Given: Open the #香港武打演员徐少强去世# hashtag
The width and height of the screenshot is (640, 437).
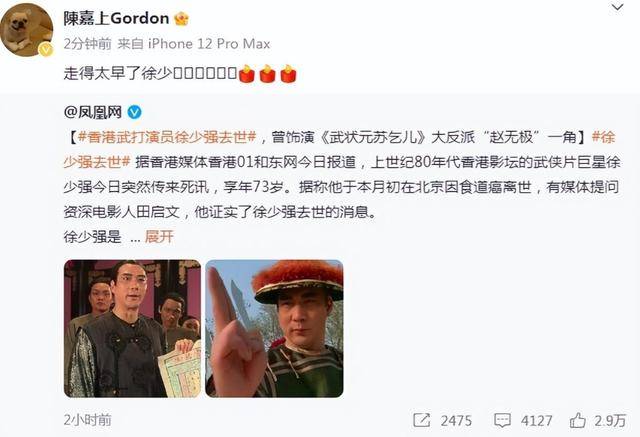Looking at the screenshot, I should (x=167, y=138).
